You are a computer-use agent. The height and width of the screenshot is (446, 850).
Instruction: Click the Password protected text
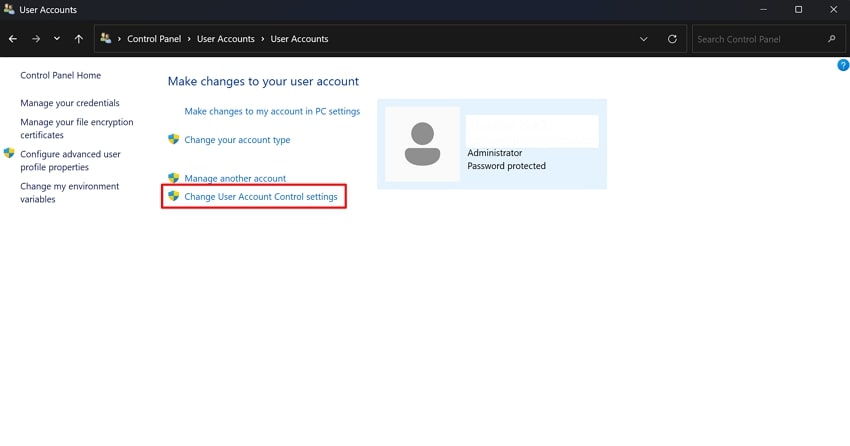click(x=506, y=166)
